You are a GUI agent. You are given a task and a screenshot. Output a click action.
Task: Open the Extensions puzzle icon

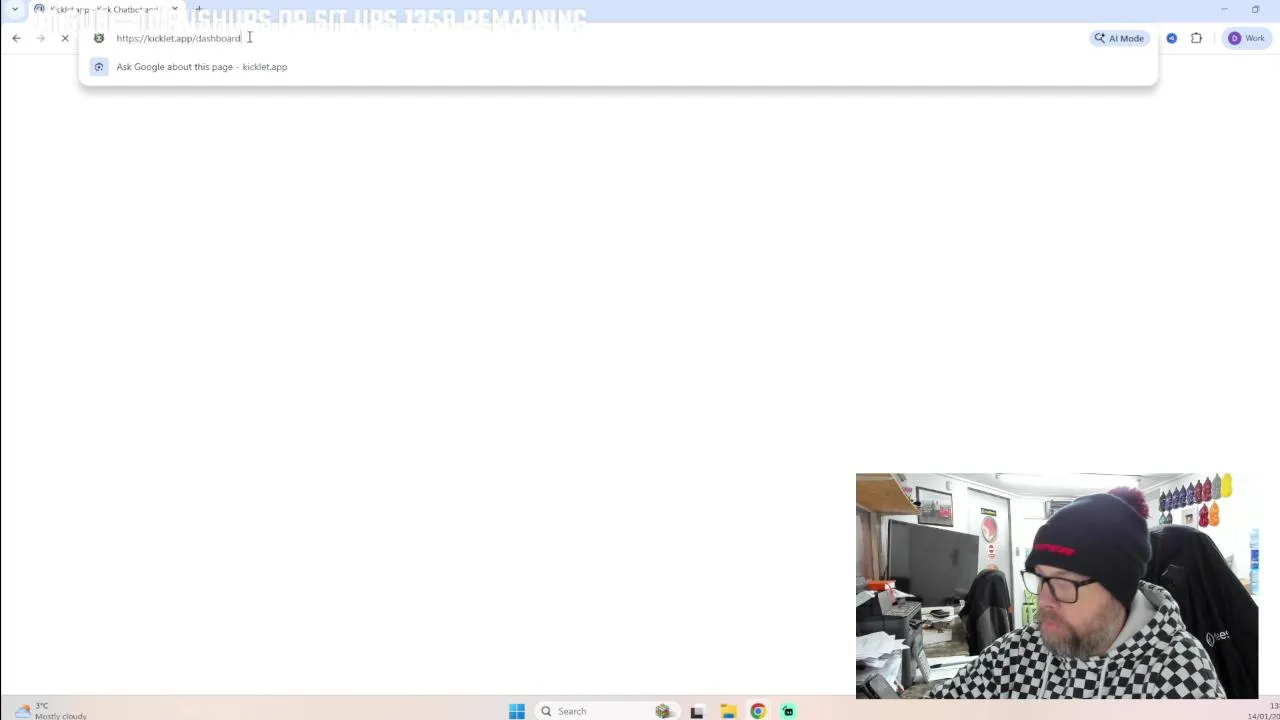click(x=1196, y=38)
